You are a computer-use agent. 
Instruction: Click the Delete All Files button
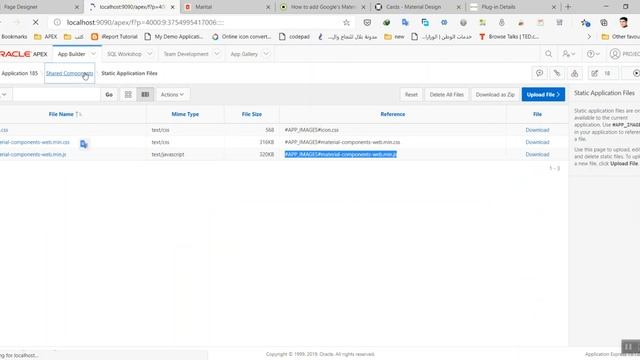(x=447, y=94)
